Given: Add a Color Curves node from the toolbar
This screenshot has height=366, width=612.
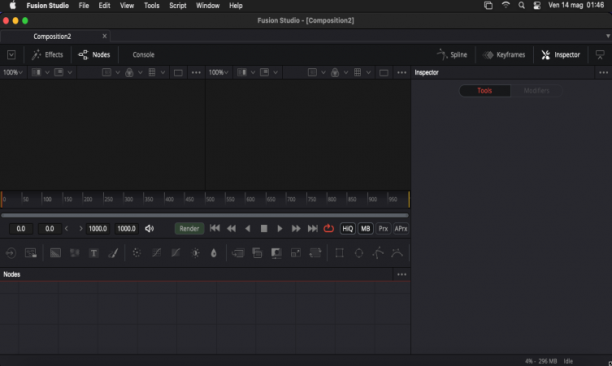Looking at the screenshot, I should (157, 253).
